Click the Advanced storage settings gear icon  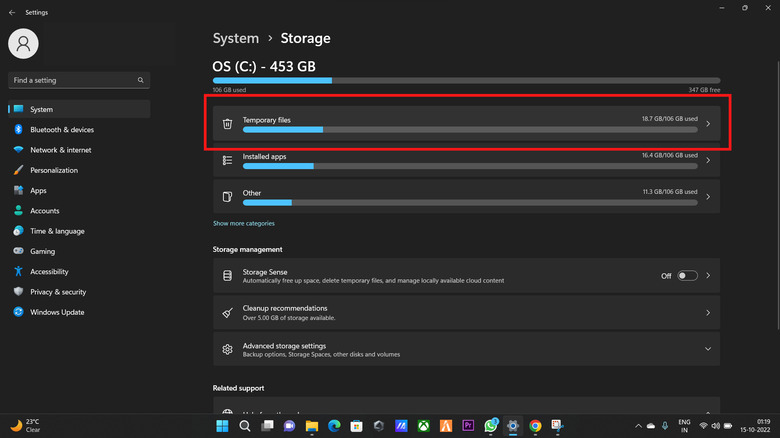click(227, 350)
